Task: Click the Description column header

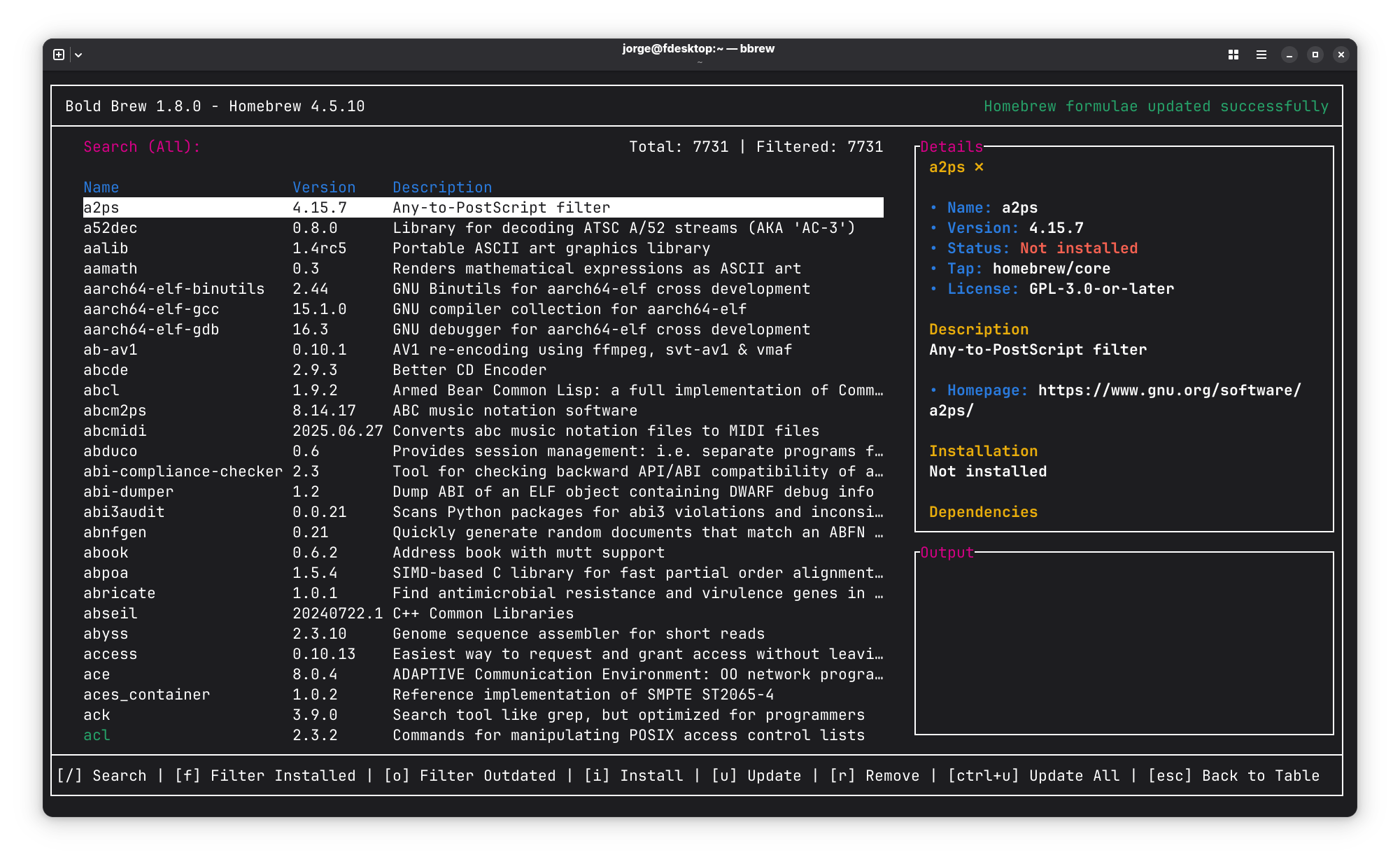Action: (x=442, y=187)
